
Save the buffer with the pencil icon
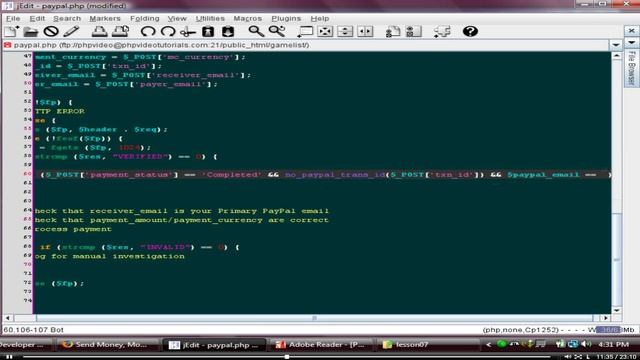coord(71,31)
